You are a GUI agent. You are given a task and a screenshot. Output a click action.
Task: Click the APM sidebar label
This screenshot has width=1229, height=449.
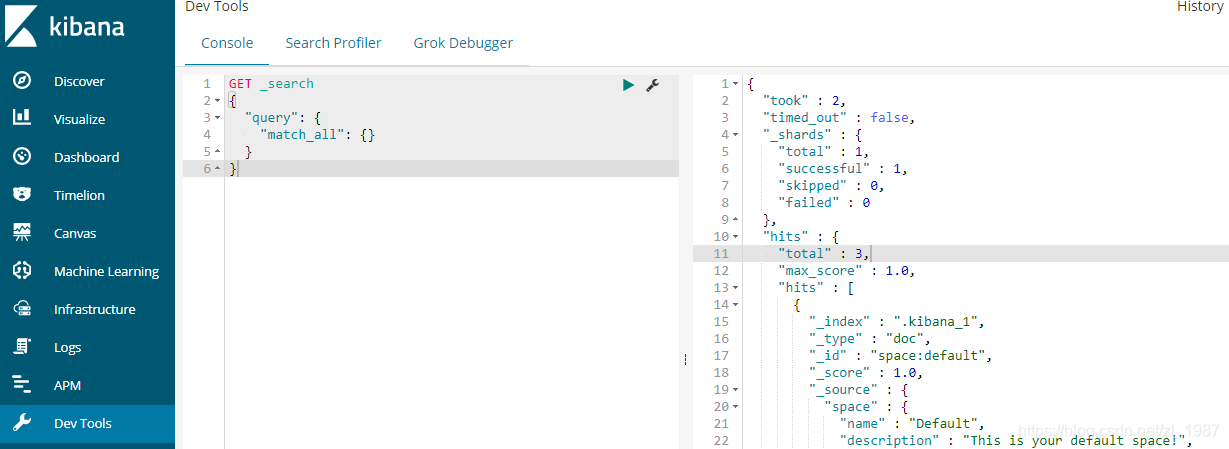(67, 385)
